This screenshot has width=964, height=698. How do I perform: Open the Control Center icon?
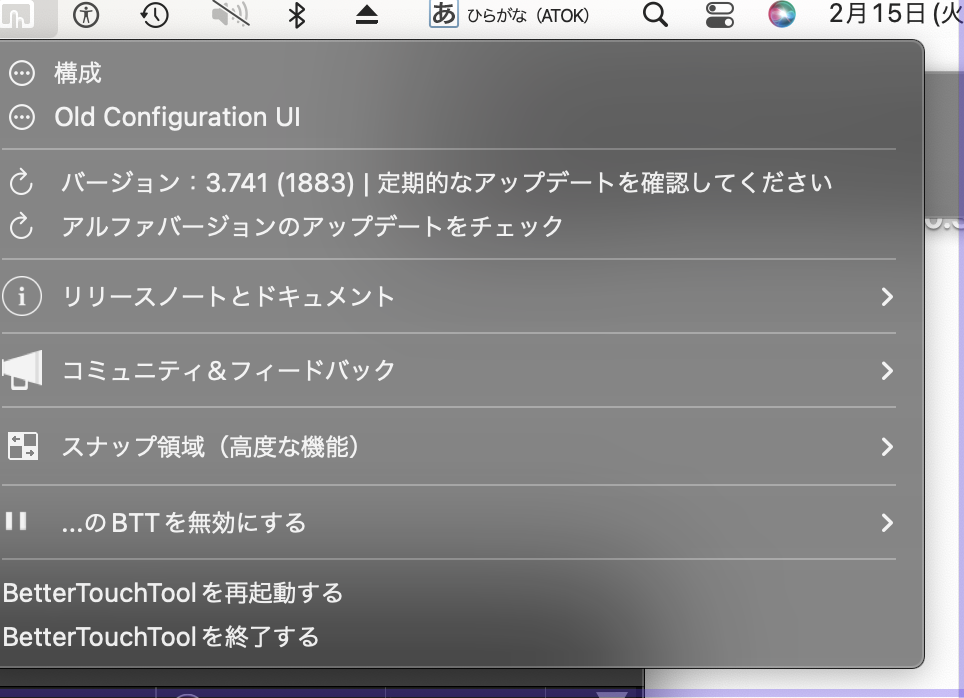(x=719, y=15)
